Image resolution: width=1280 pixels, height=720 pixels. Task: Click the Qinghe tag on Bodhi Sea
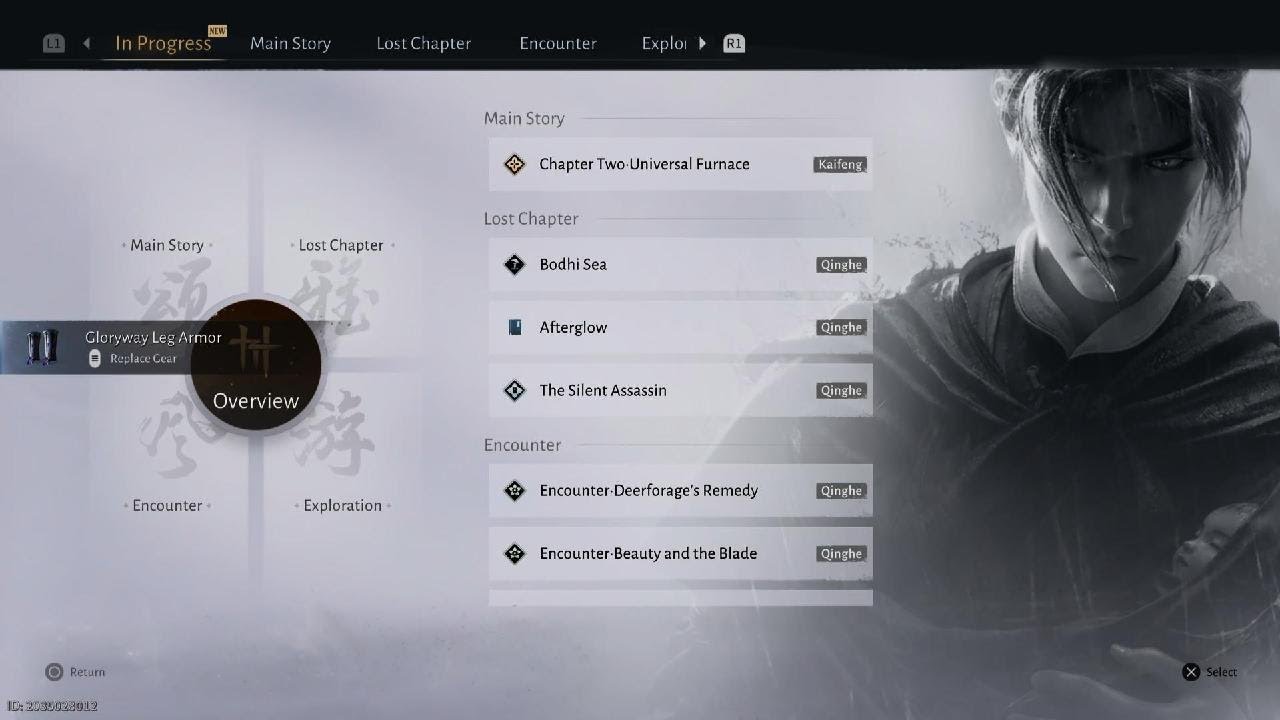coord(841,265)
